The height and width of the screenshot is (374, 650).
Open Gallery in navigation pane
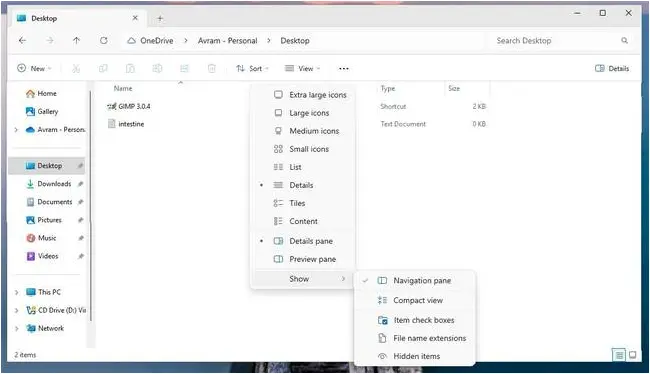(x=48, y=112)
